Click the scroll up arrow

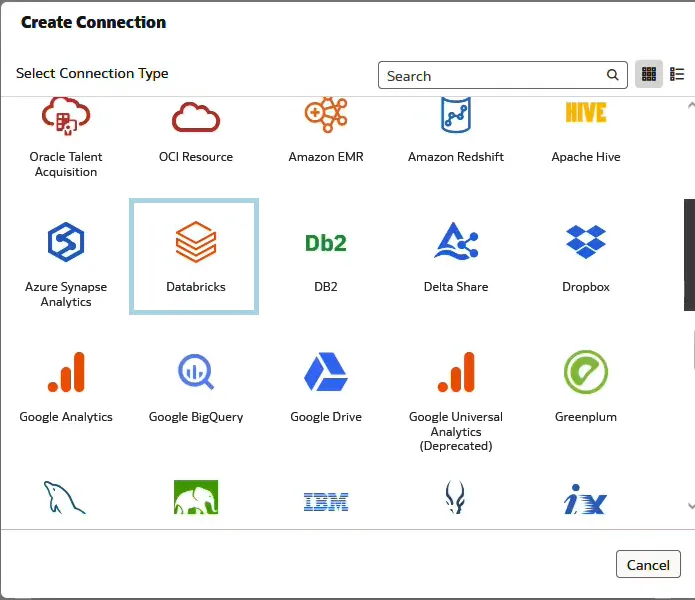point(691,105)
